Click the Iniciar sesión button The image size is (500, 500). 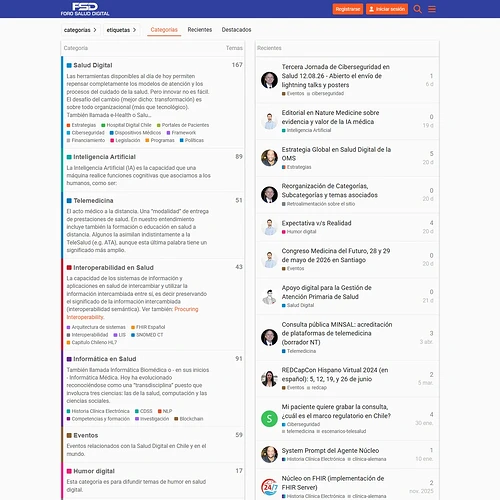387,9
